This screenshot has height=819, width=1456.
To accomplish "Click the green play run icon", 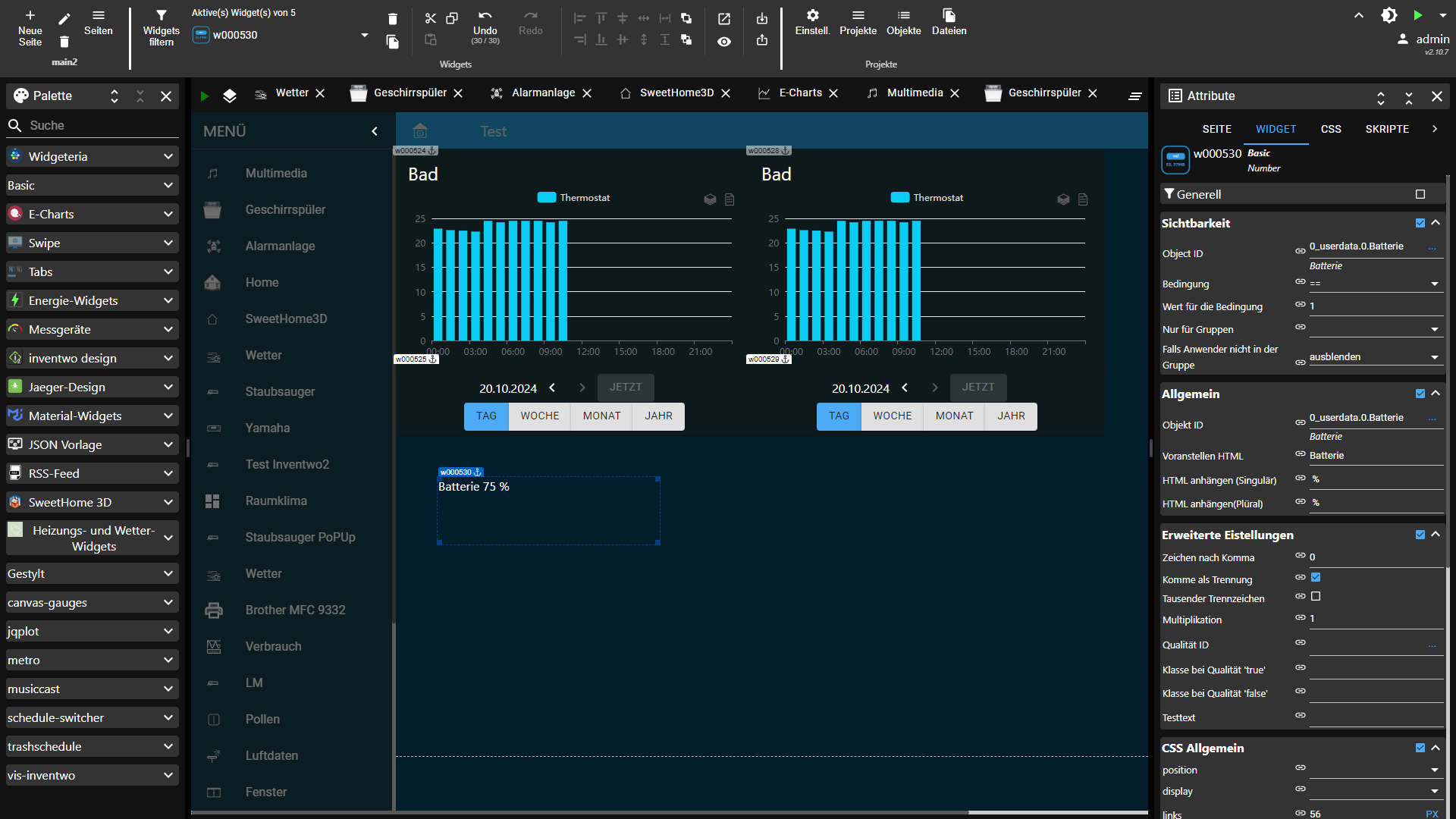I will (1417, 15).
